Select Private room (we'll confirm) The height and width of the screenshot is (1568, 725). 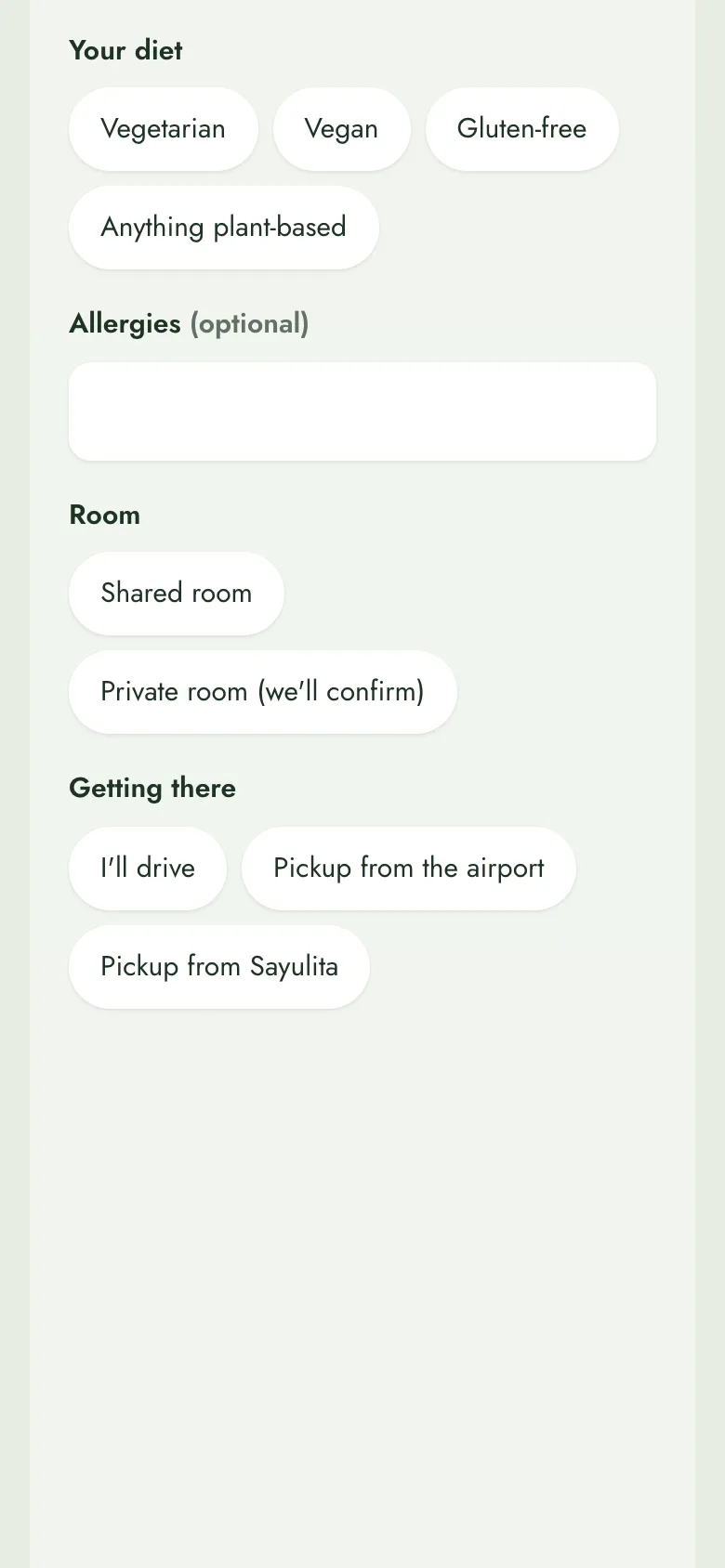tap(262, 692)
